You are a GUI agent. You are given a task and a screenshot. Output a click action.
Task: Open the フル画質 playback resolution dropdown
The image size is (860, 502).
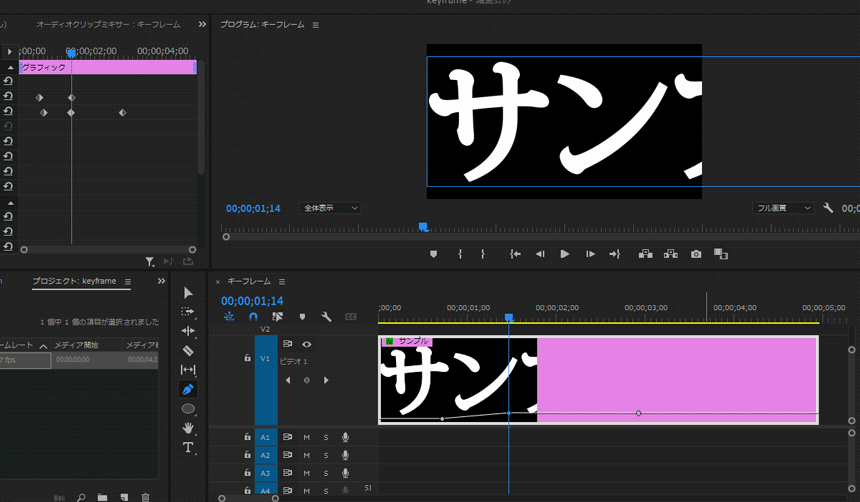782,208
